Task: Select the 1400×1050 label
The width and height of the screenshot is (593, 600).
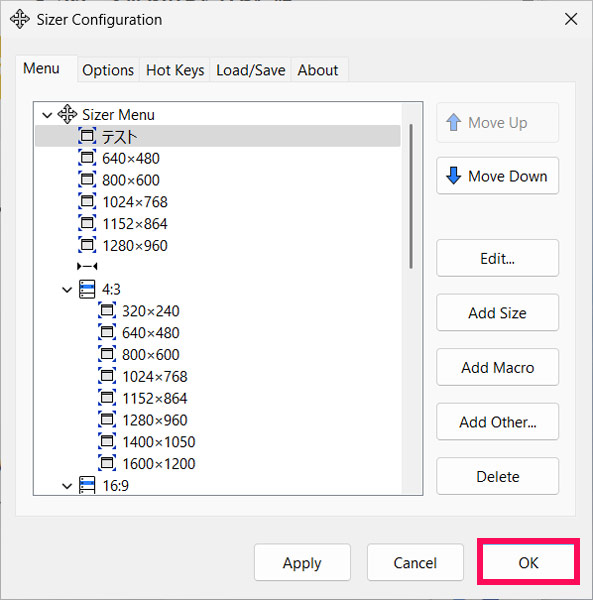Action: click(158, 442)
